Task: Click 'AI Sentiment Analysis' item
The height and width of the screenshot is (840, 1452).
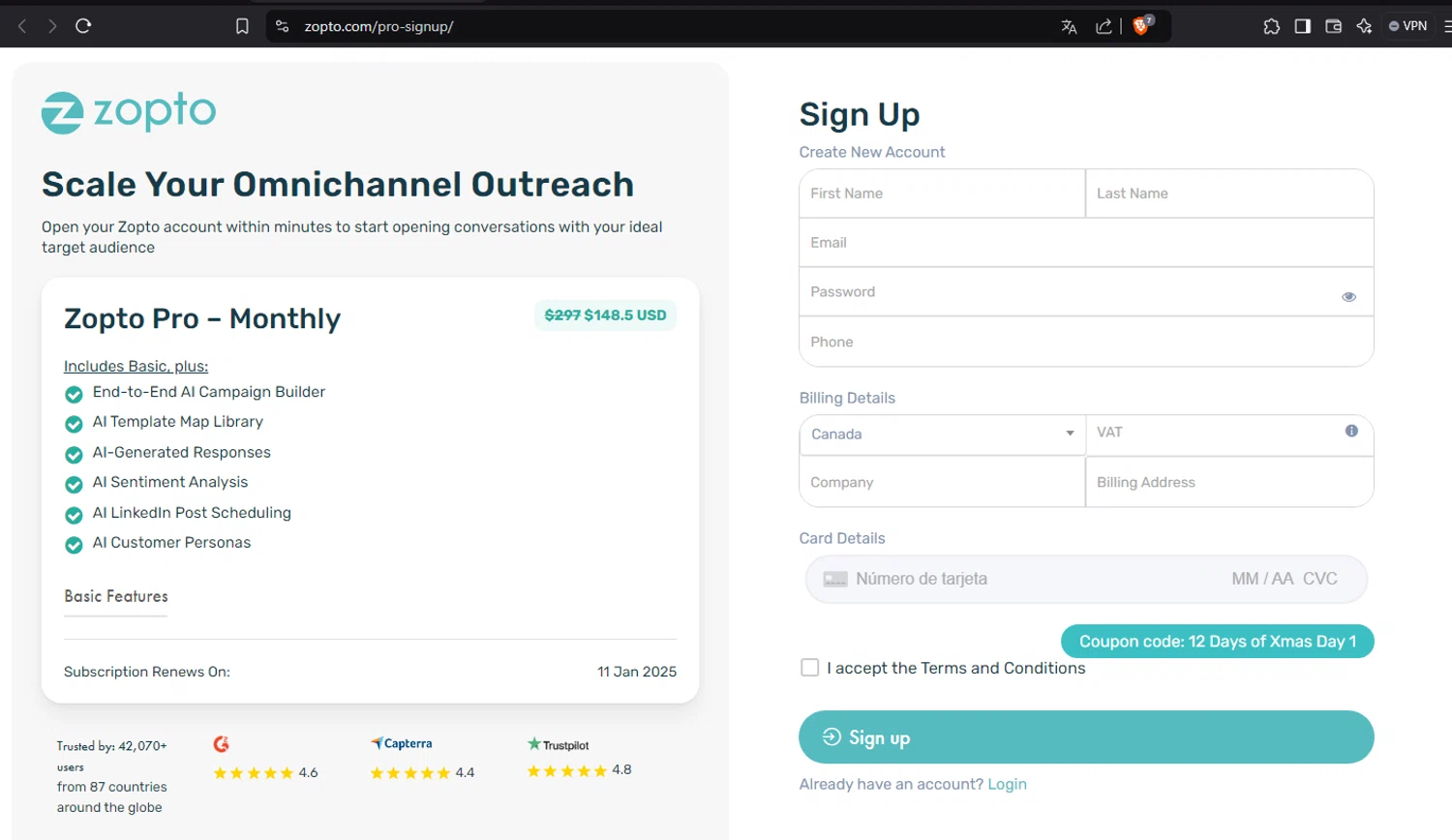Action: tap(170, 482)
